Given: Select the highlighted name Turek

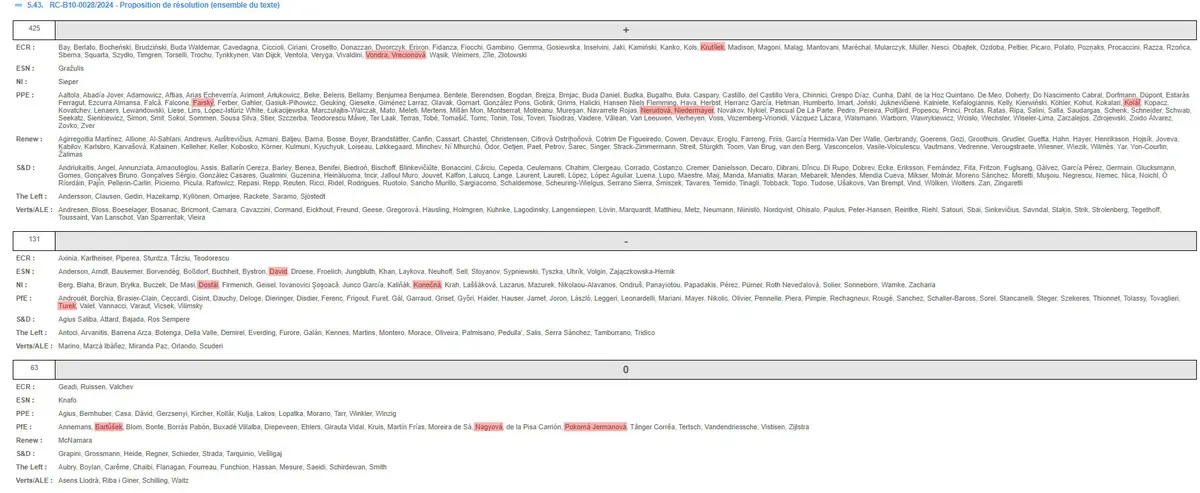Looking at the screenshot, I should [68, 307].
